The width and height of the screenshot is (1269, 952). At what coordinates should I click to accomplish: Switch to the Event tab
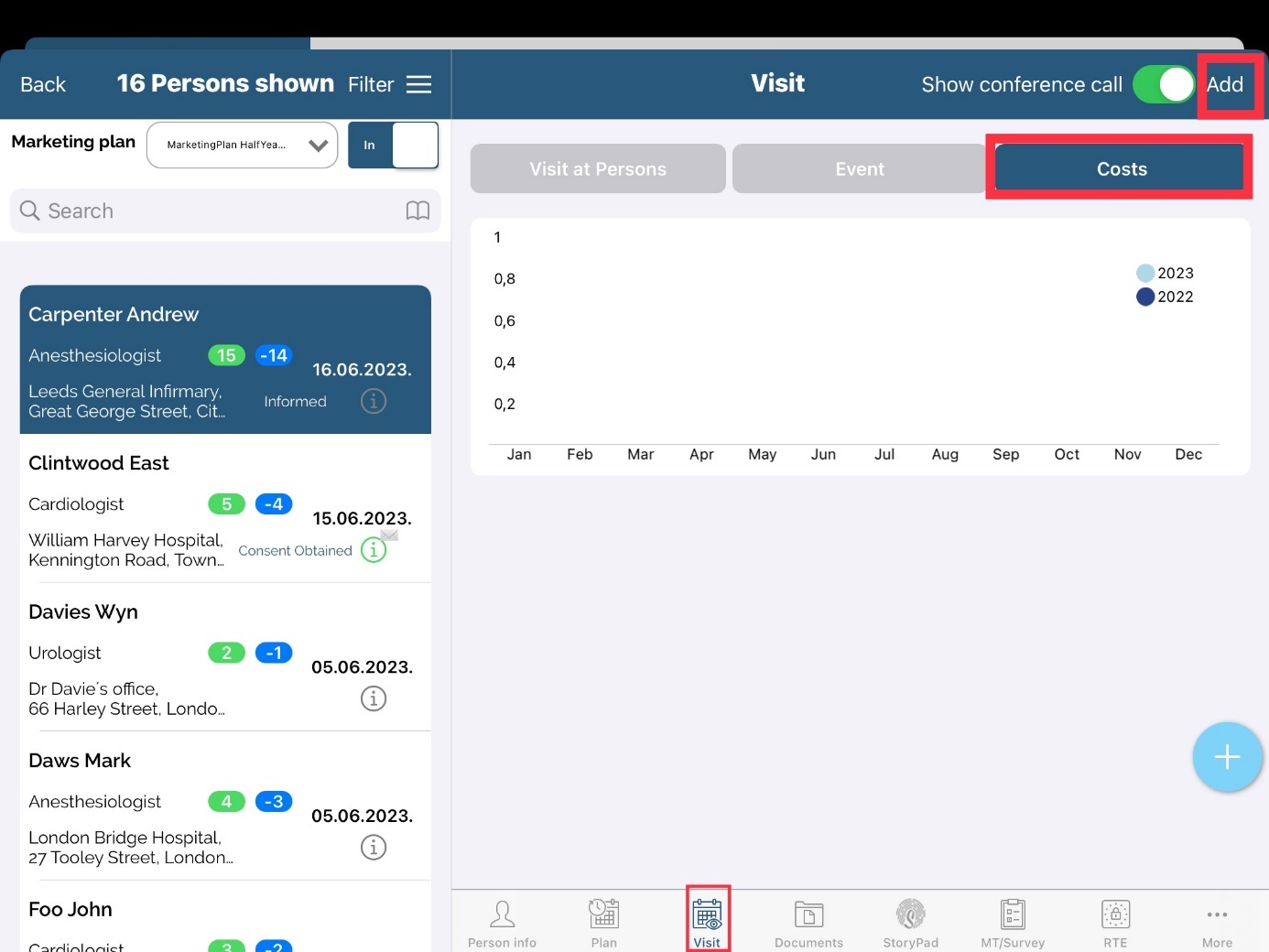tap(859, 169)
